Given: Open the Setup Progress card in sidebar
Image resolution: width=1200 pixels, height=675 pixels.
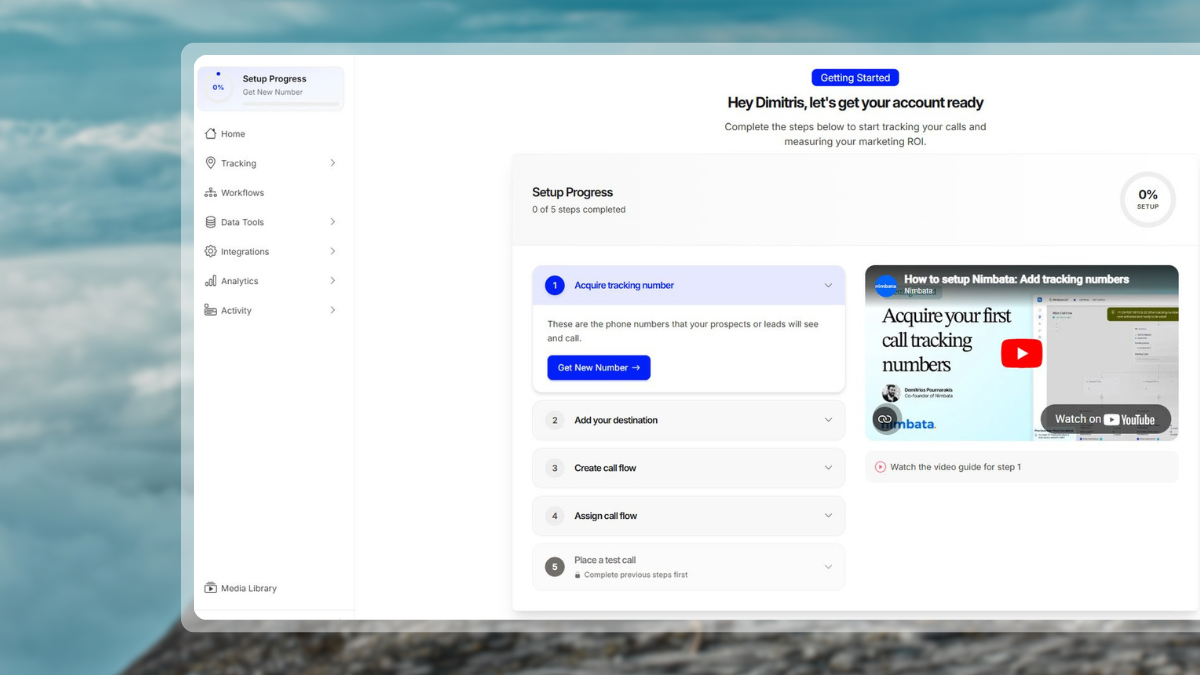Looking at the screenshot, I should pyautogui.click(x=271, y=86).
